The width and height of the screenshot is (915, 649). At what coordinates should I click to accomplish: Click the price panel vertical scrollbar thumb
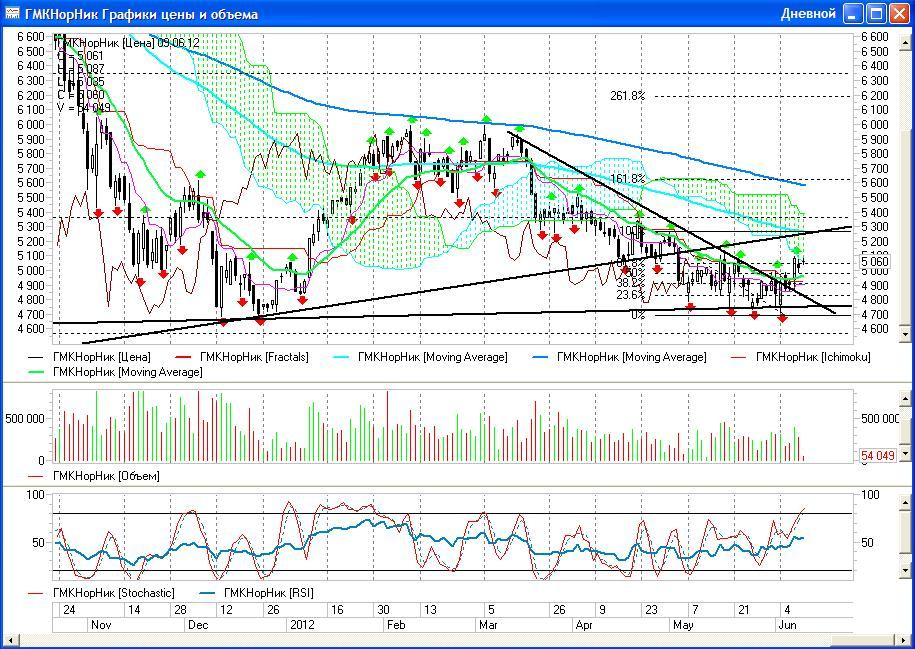pyautogui.click(x=906, y=228)
